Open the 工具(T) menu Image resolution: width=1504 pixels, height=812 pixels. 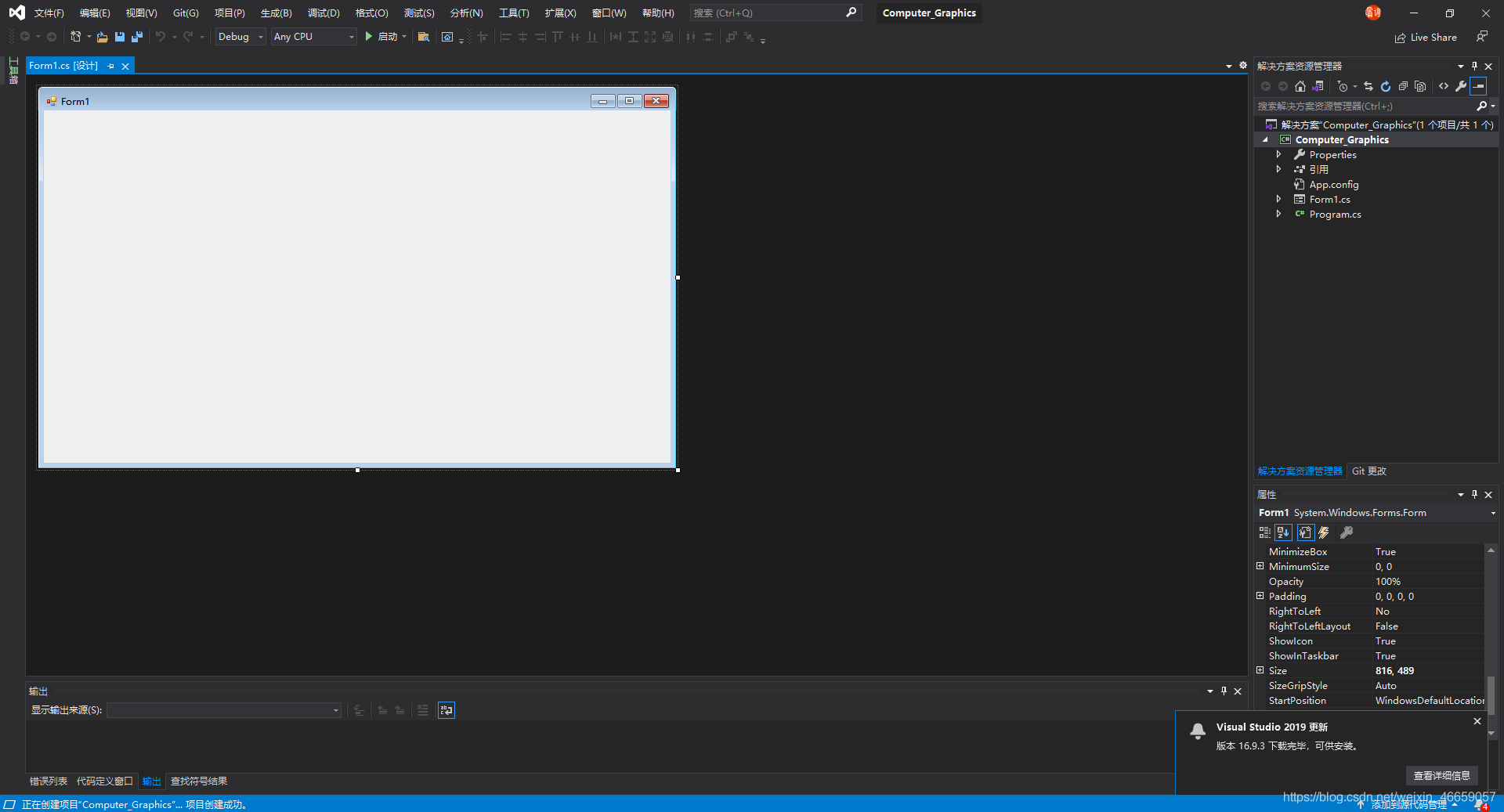click(x=514, y=13)
